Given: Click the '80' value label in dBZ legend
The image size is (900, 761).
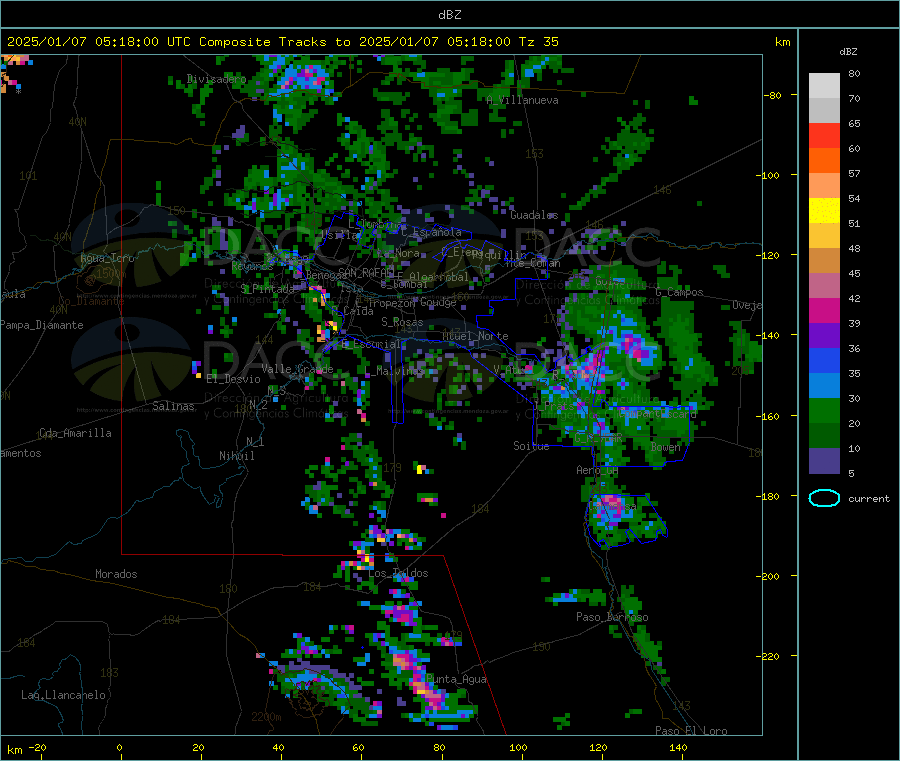Looking at the screenshot, I should (854, 73).
